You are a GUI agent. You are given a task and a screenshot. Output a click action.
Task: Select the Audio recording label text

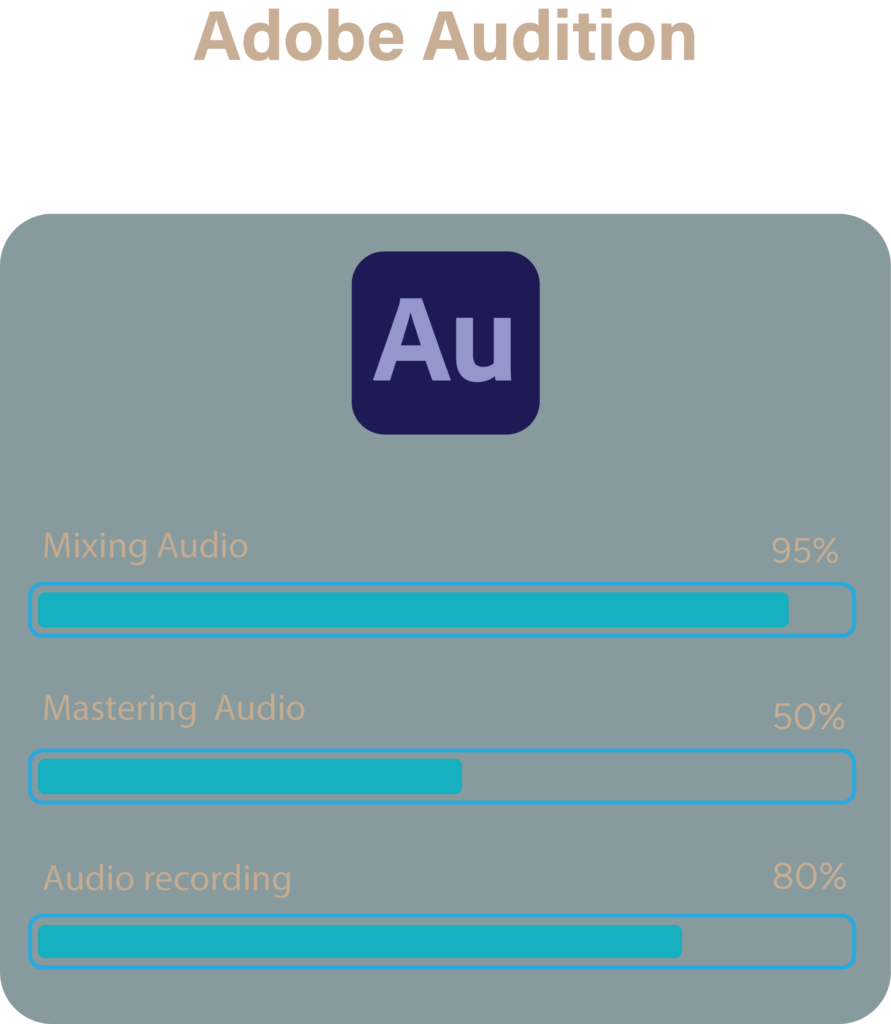point(167,879)
